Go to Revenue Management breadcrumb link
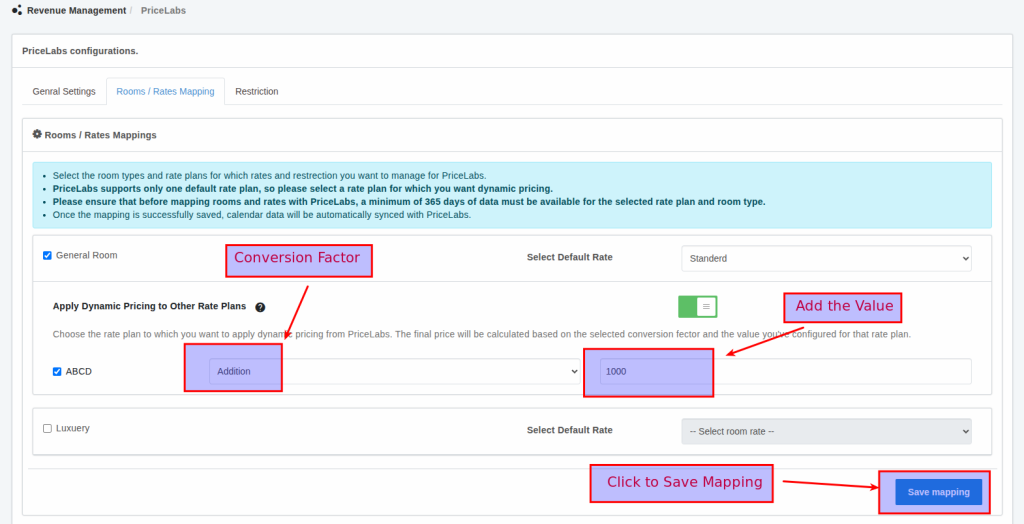The height and width of the screenshot is (524, 1024). pos(77,11)
